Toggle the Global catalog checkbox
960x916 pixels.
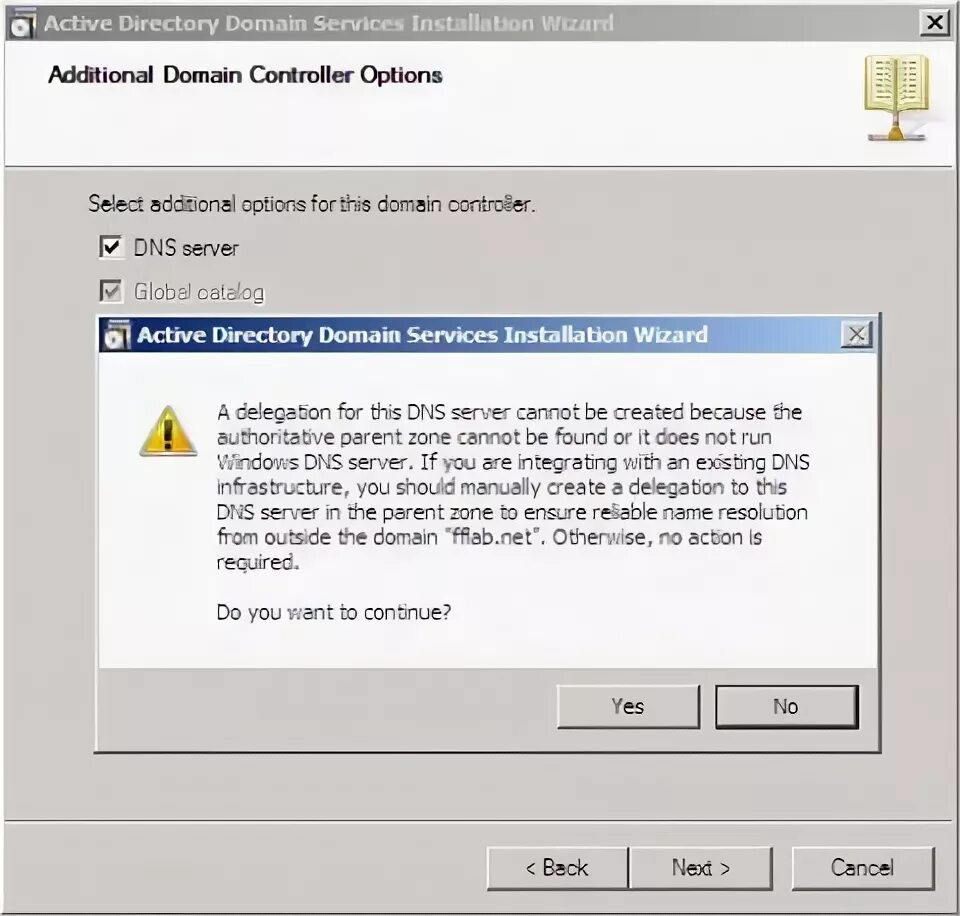coord(111,291)
